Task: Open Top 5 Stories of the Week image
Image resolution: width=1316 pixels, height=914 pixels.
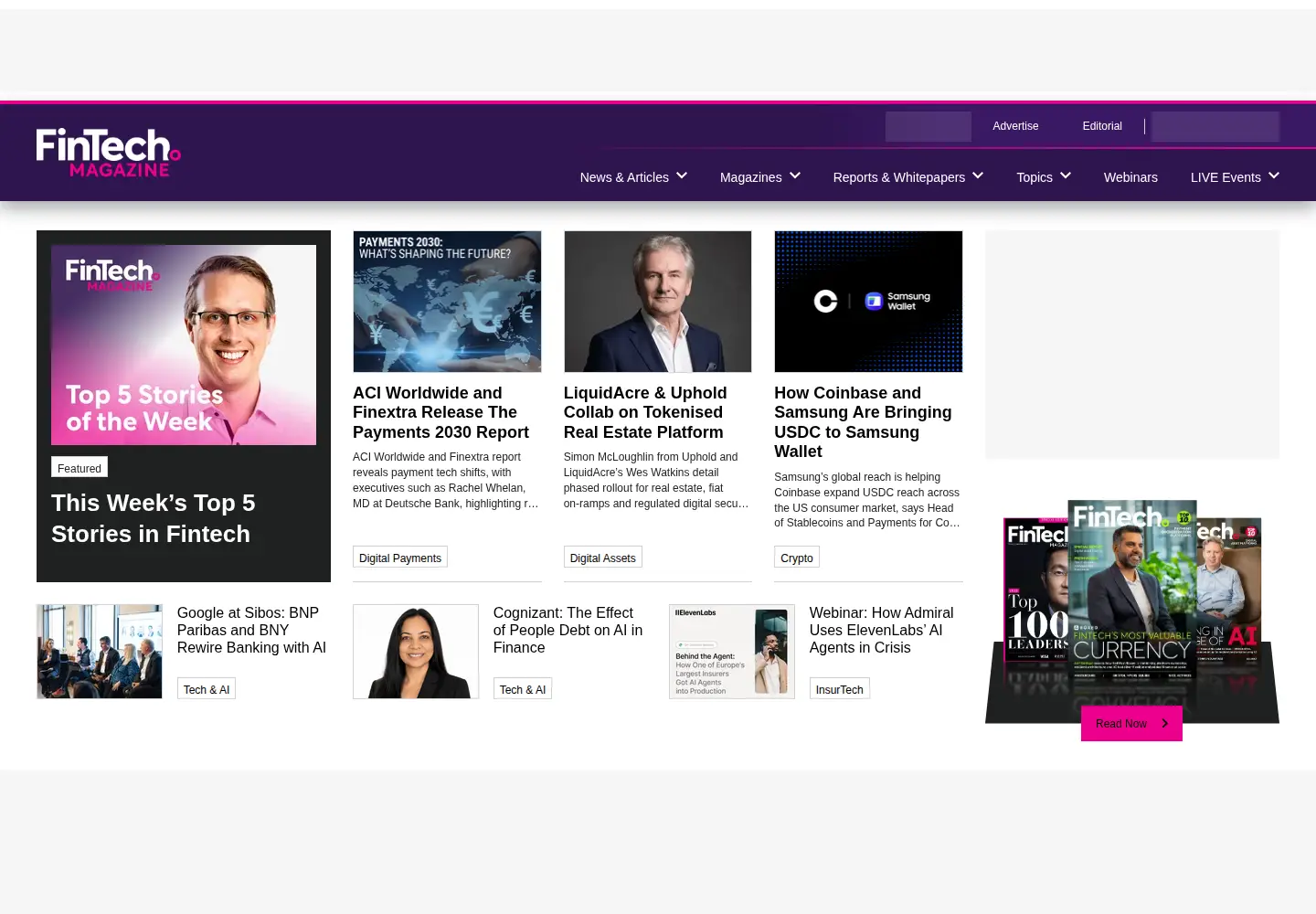Action: [x=184, y=345]
